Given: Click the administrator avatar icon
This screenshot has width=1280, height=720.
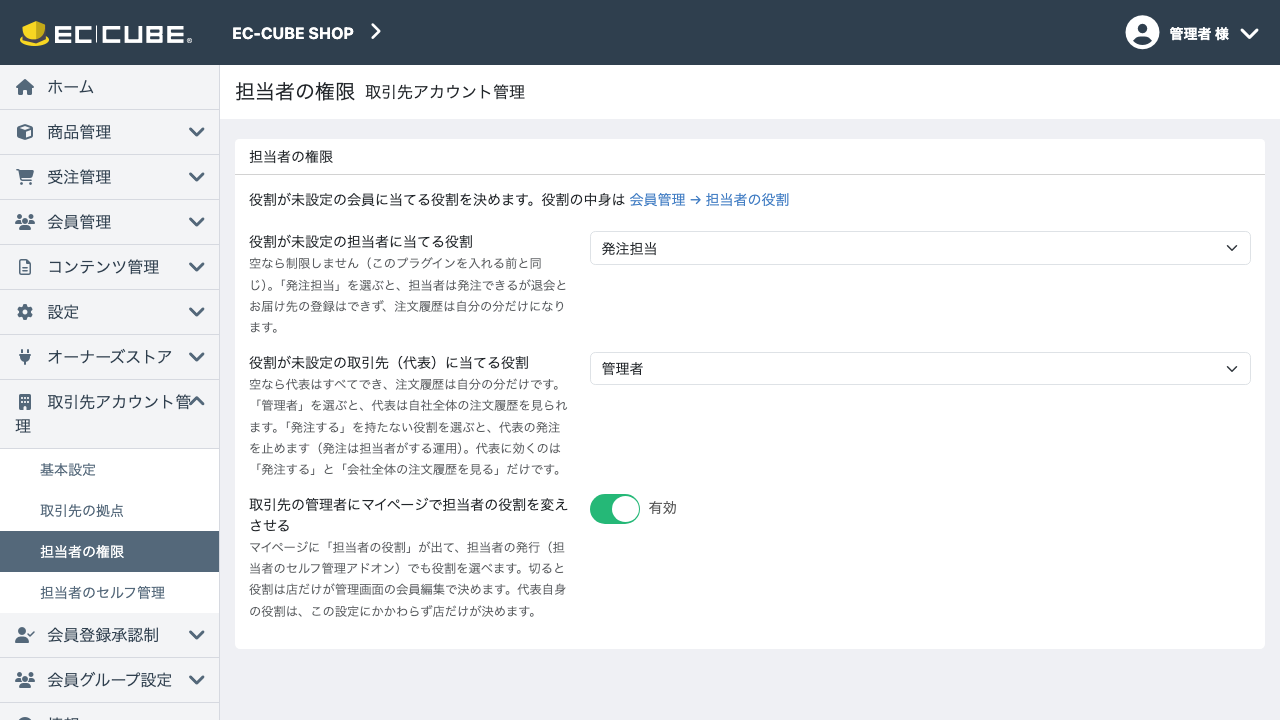Looking at the screenshot, I should click(1142, 32).
